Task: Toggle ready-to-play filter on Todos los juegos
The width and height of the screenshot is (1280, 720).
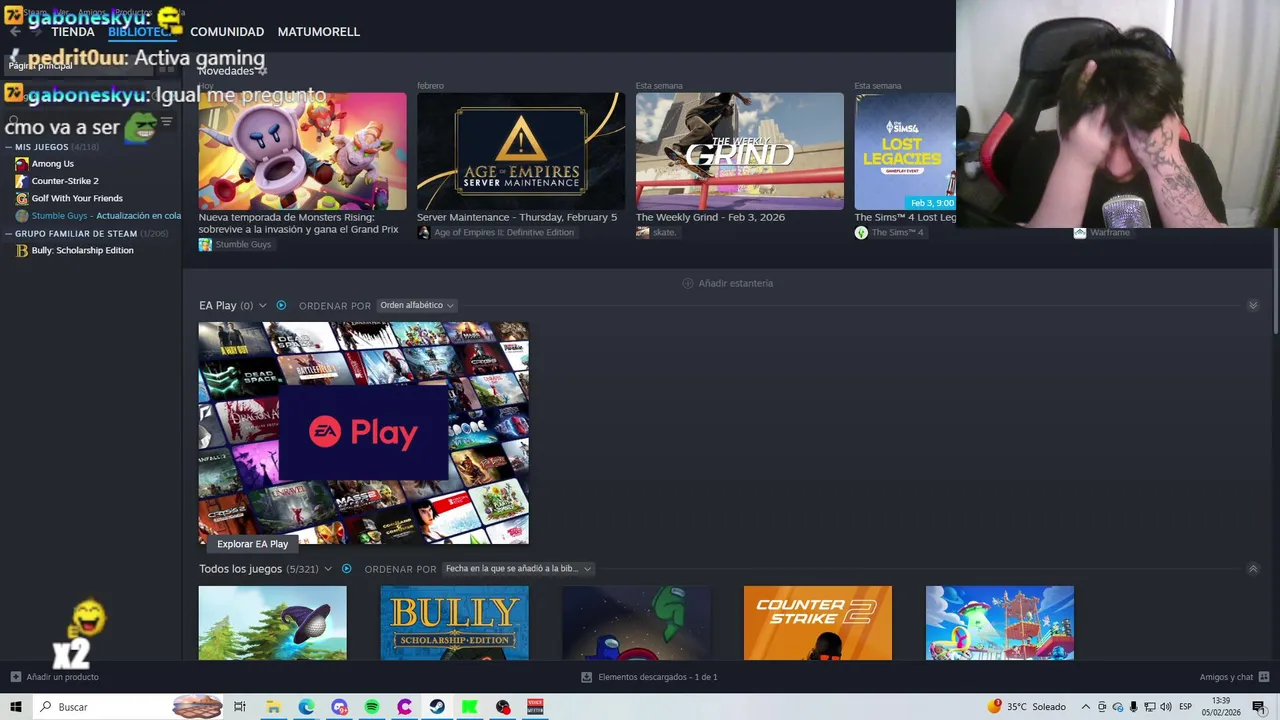Action: coord(347,569)
